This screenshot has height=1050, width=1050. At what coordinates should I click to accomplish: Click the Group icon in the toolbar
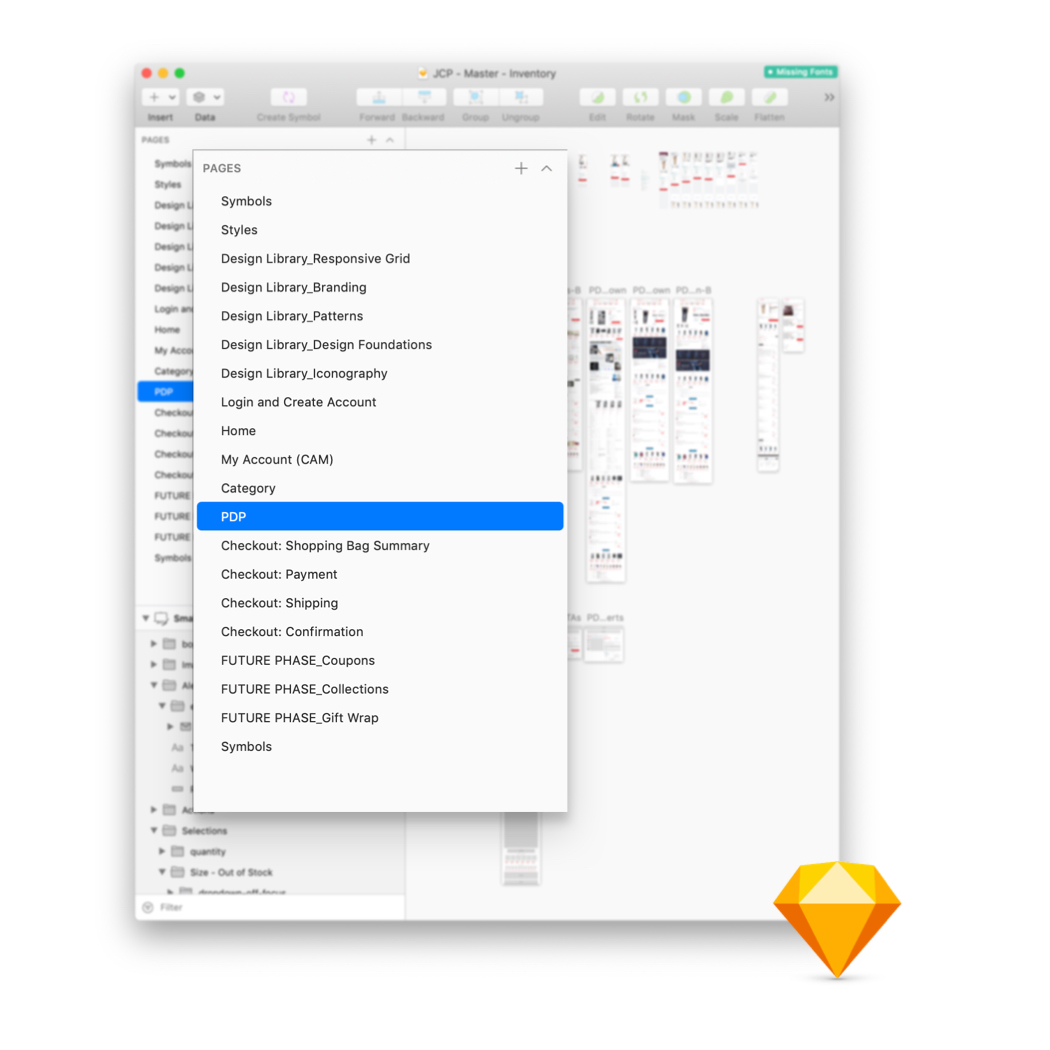pyautogui.click(x=474, y=97)
